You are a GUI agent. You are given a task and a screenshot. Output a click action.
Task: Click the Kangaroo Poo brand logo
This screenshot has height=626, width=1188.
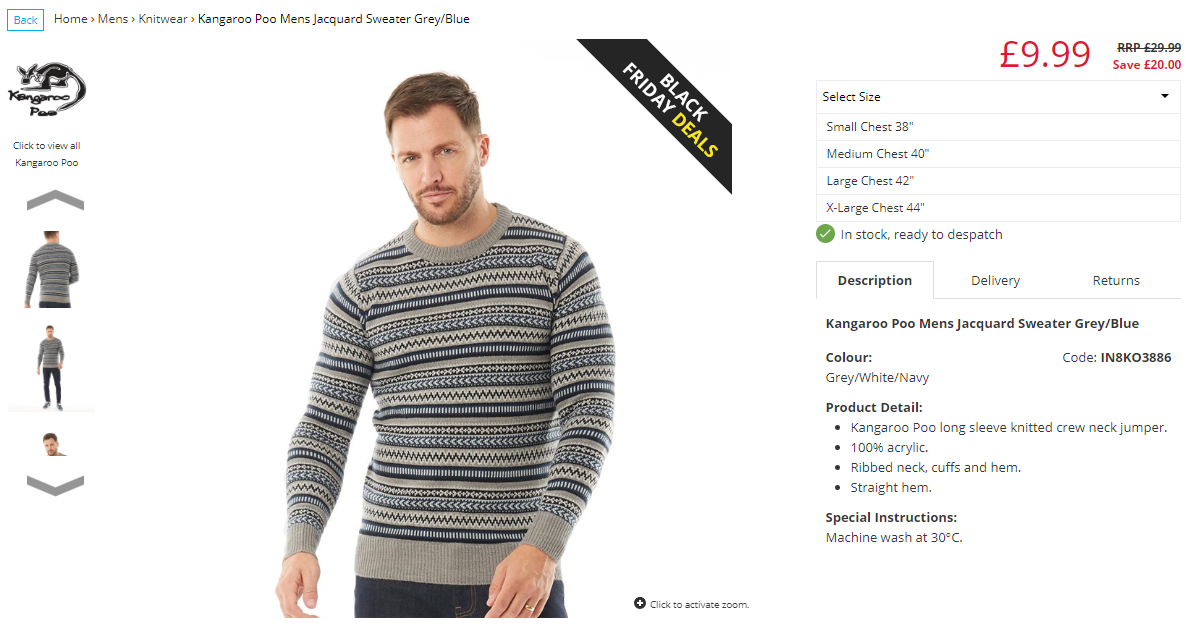(x=46, y=90)
